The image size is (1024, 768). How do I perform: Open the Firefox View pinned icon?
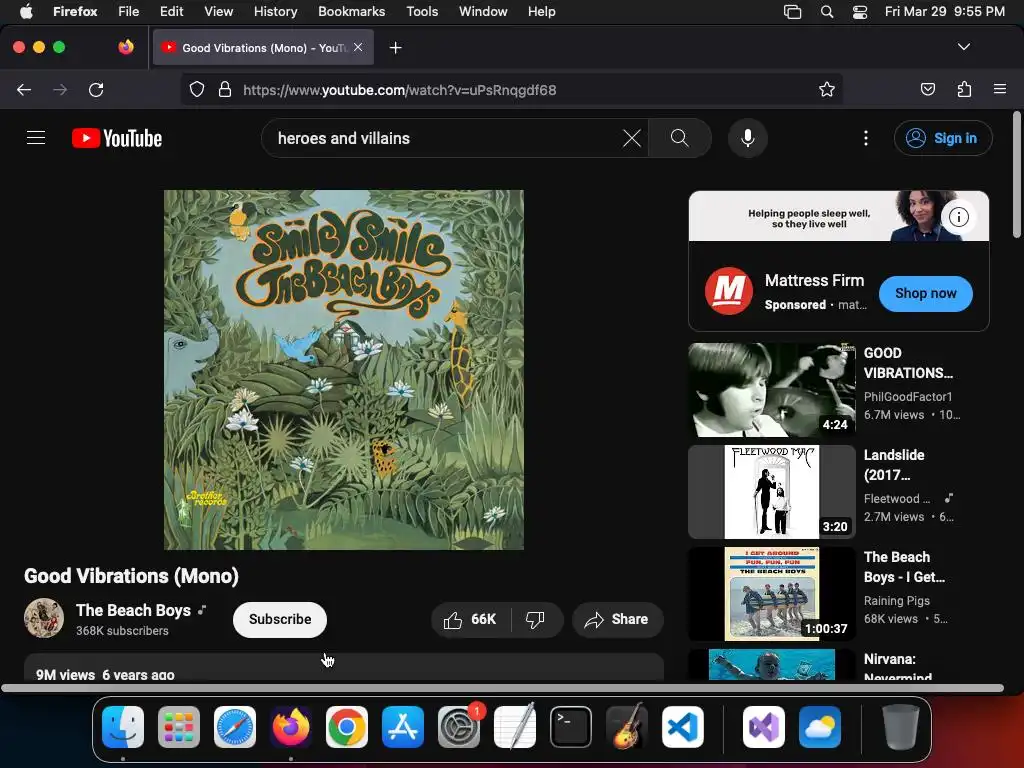126,47
